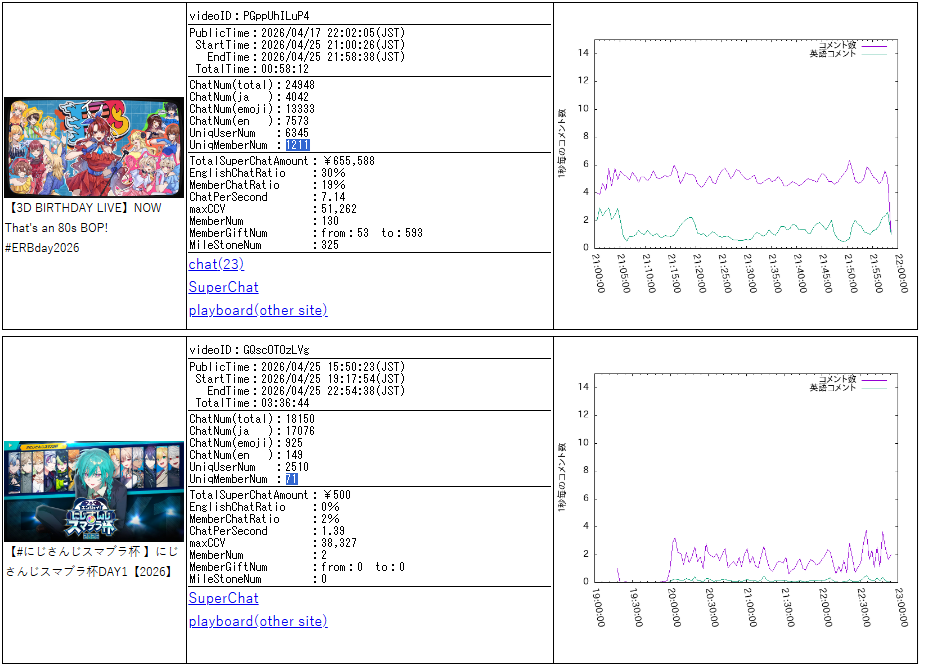925x672 pixels.
Task: Open playboard link for 3D Birthday Live video
Action: pyautogui.click(x=258, y=311)
